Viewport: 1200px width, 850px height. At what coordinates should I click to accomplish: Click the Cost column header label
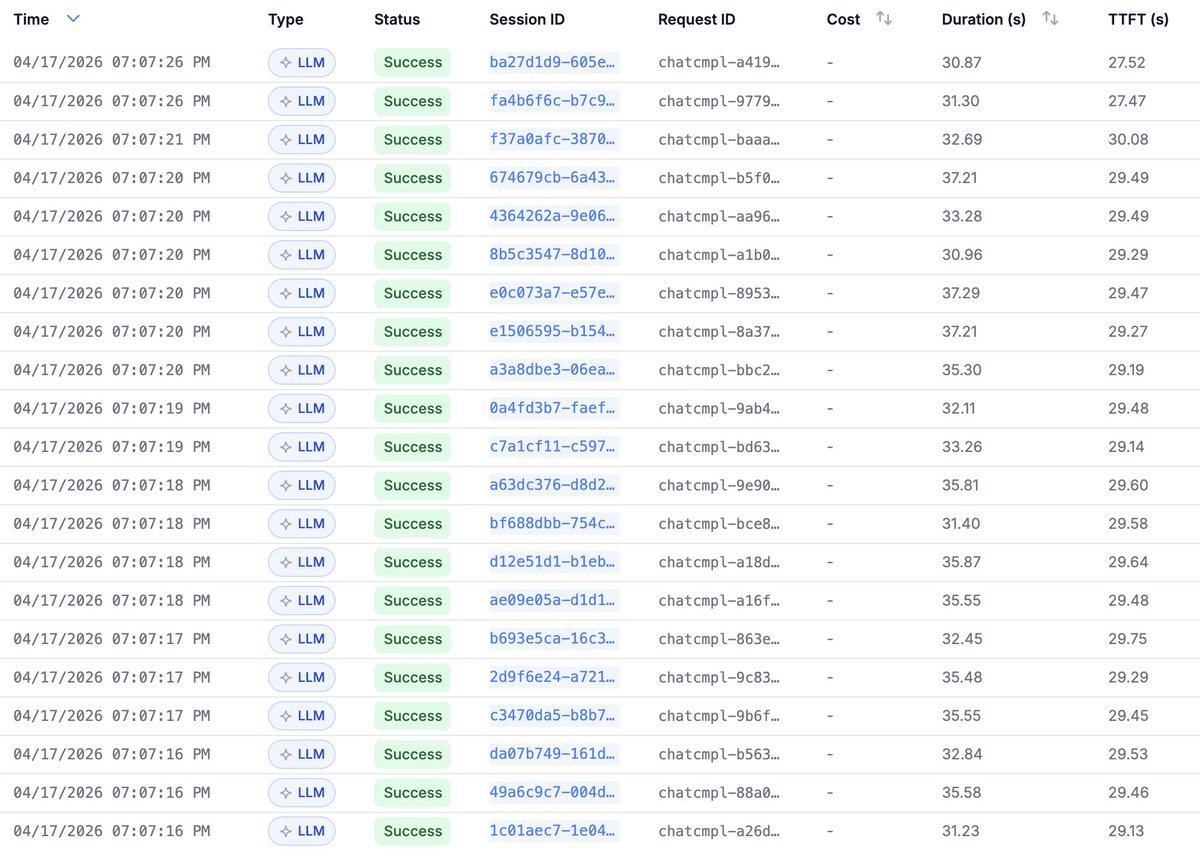[843, 19]
